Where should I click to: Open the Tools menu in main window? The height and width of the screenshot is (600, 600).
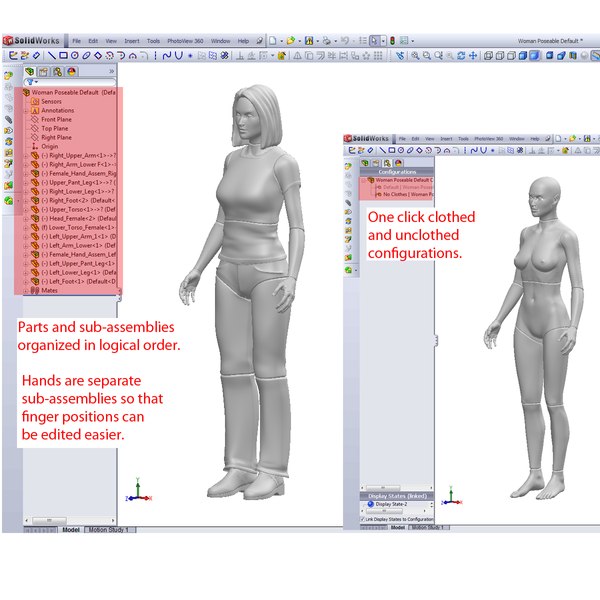pyautogui.click(x=153, y=41)
